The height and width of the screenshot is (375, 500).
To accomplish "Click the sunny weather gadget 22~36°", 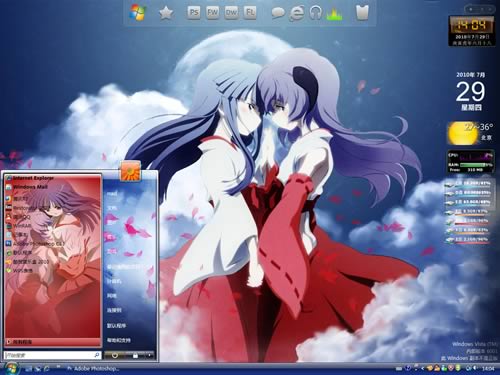I will click(x=471, y=133).
